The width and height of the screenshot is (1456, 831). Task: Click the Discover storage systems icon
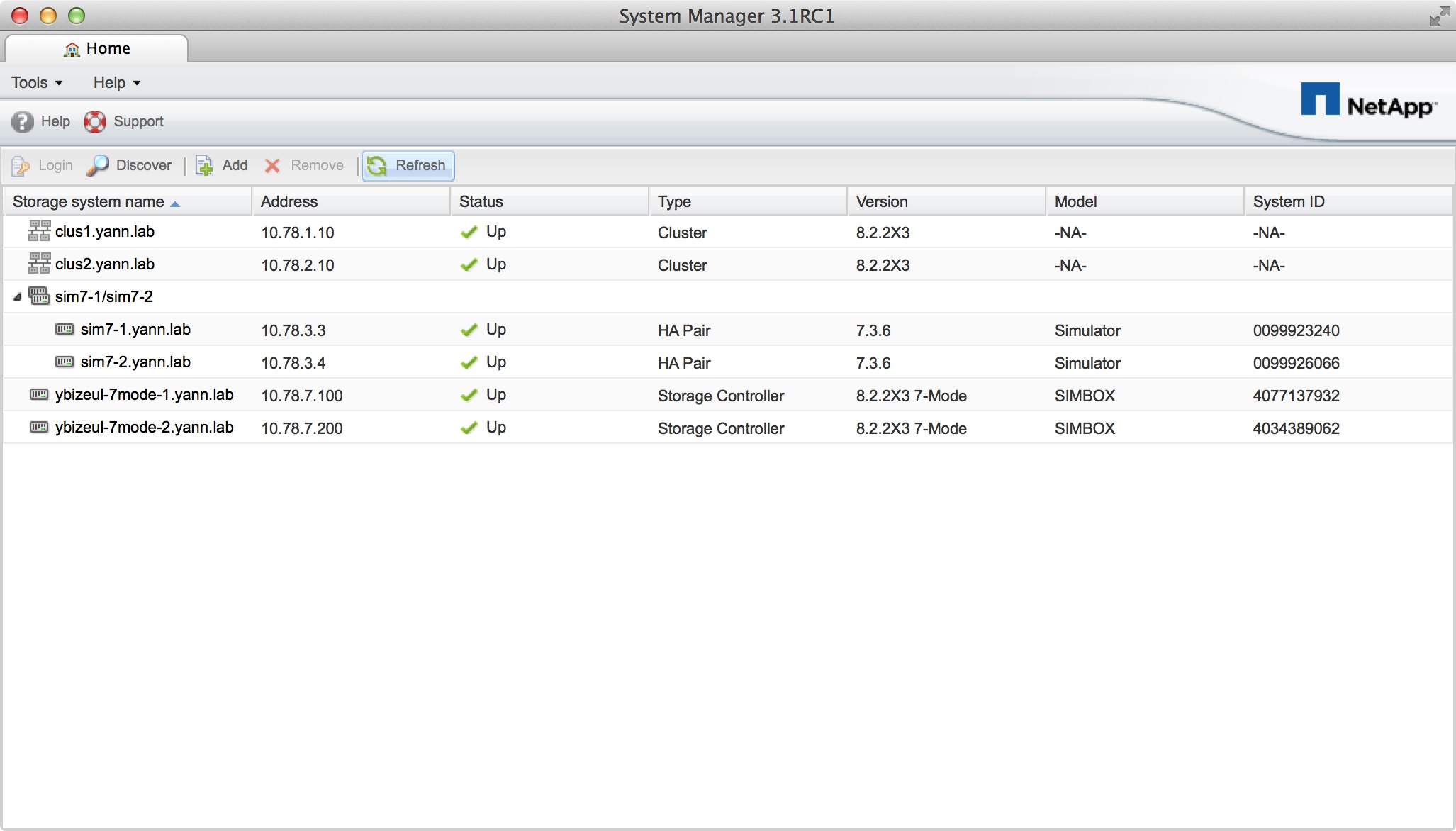pyautogui.click(x=128, y=165)
